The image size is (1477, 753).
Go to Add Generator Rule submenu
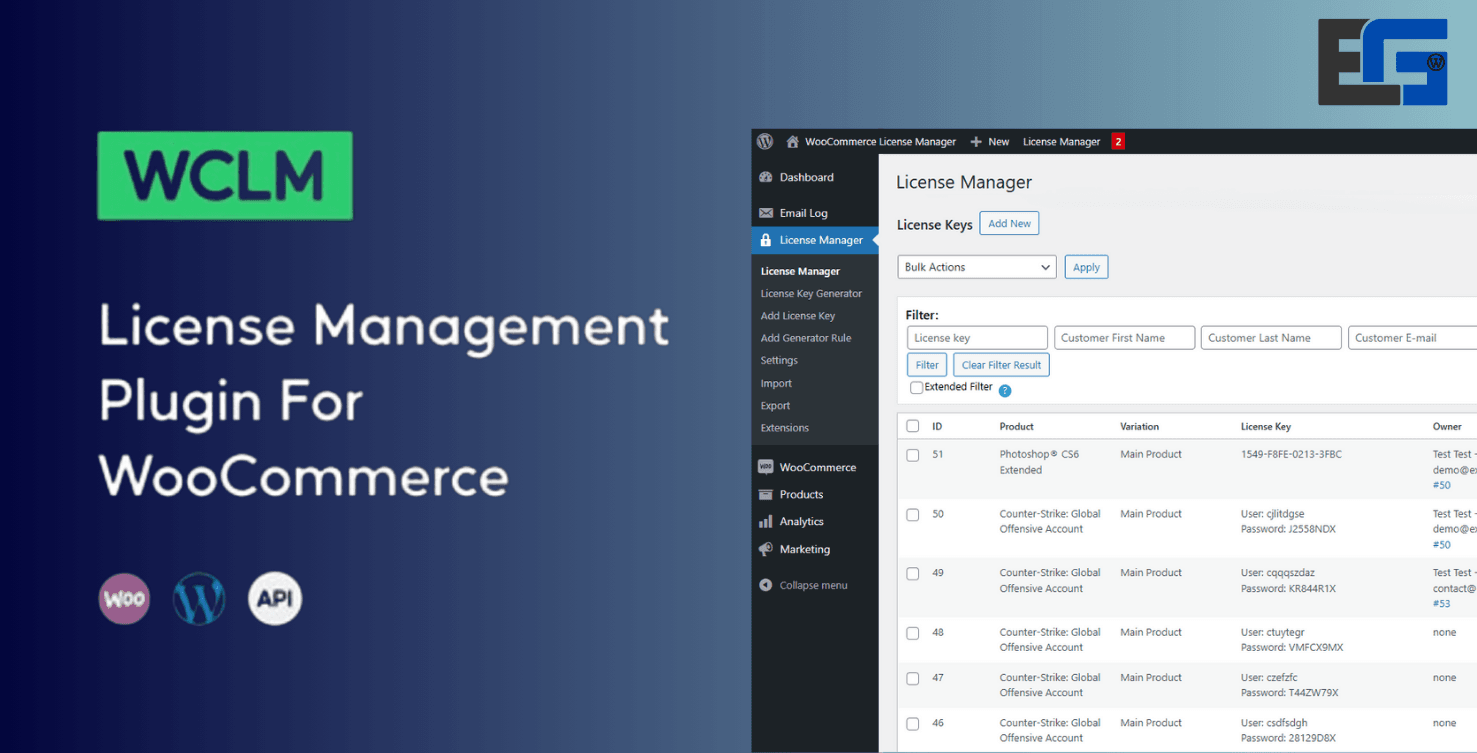806,338
